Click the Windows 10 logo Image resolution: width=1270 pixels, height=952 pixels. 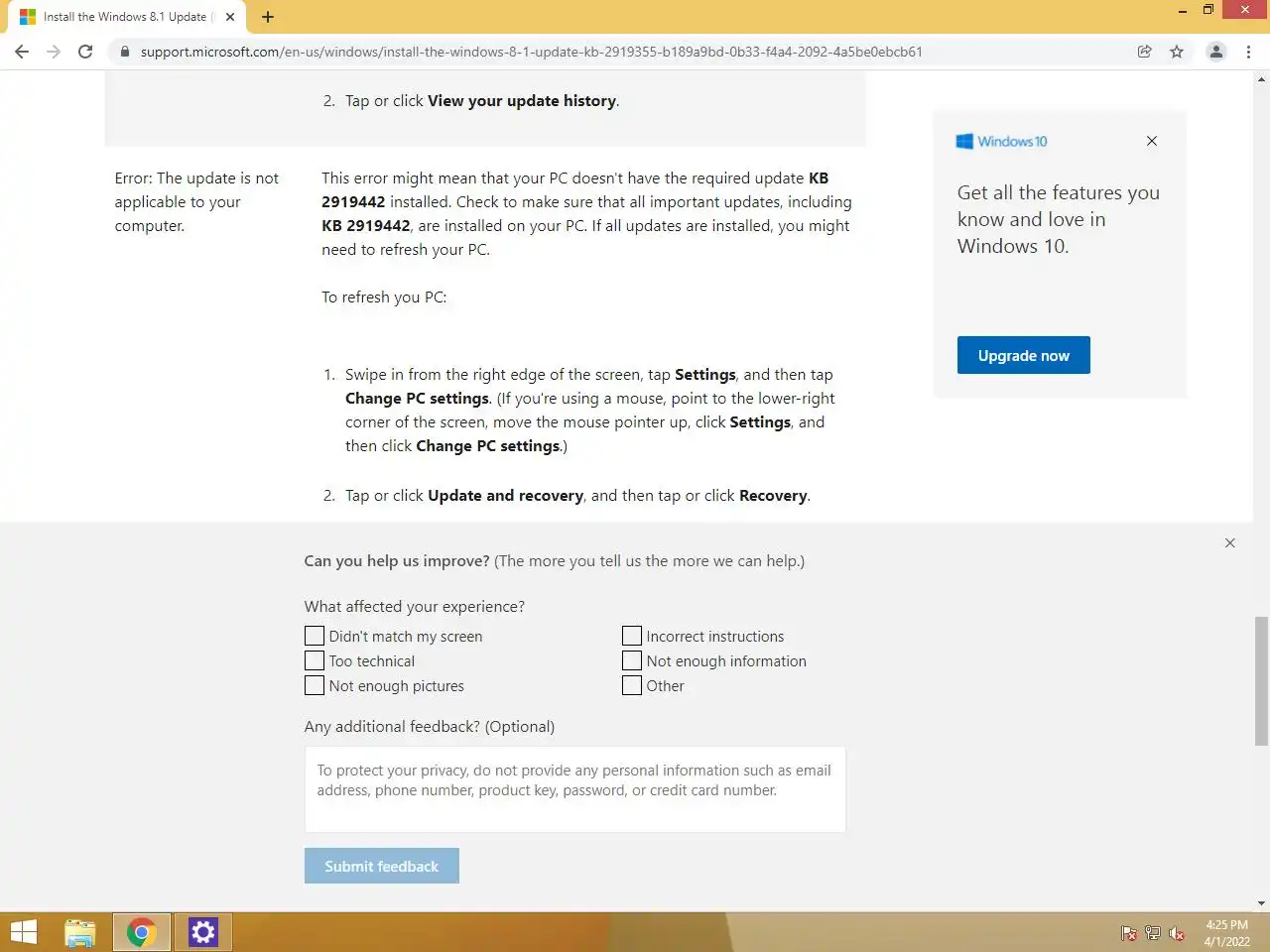coord(1001,141)
